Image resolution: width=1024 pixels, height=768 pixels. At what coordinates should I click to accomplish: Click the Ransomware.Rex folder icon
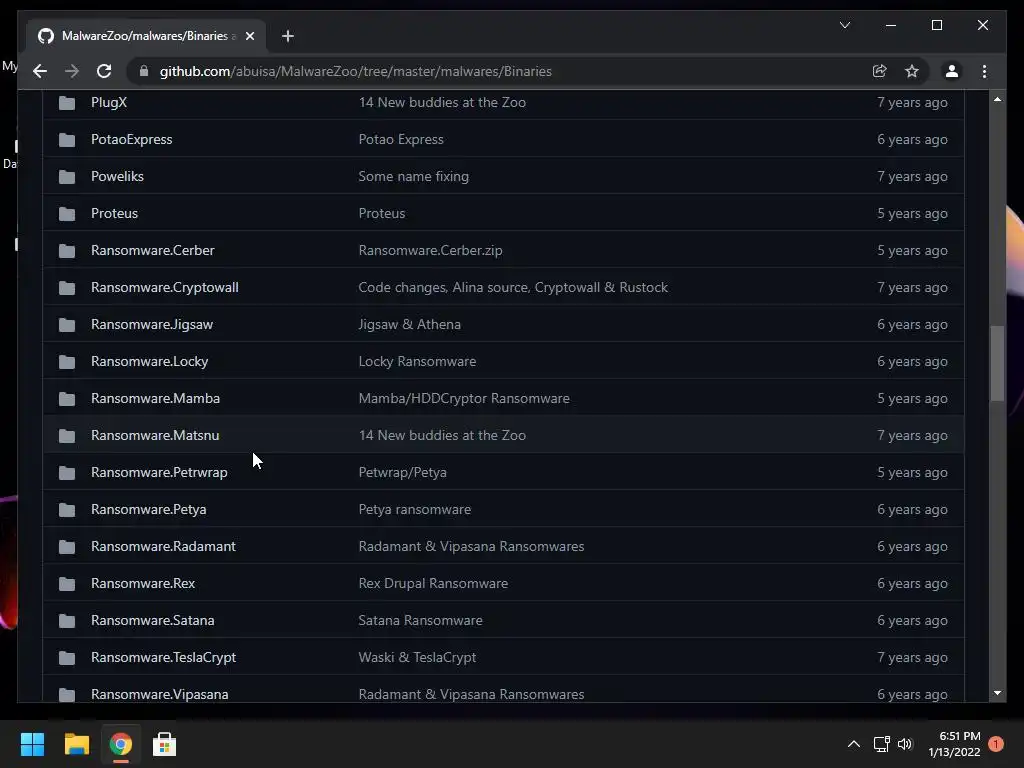(67, 584)
